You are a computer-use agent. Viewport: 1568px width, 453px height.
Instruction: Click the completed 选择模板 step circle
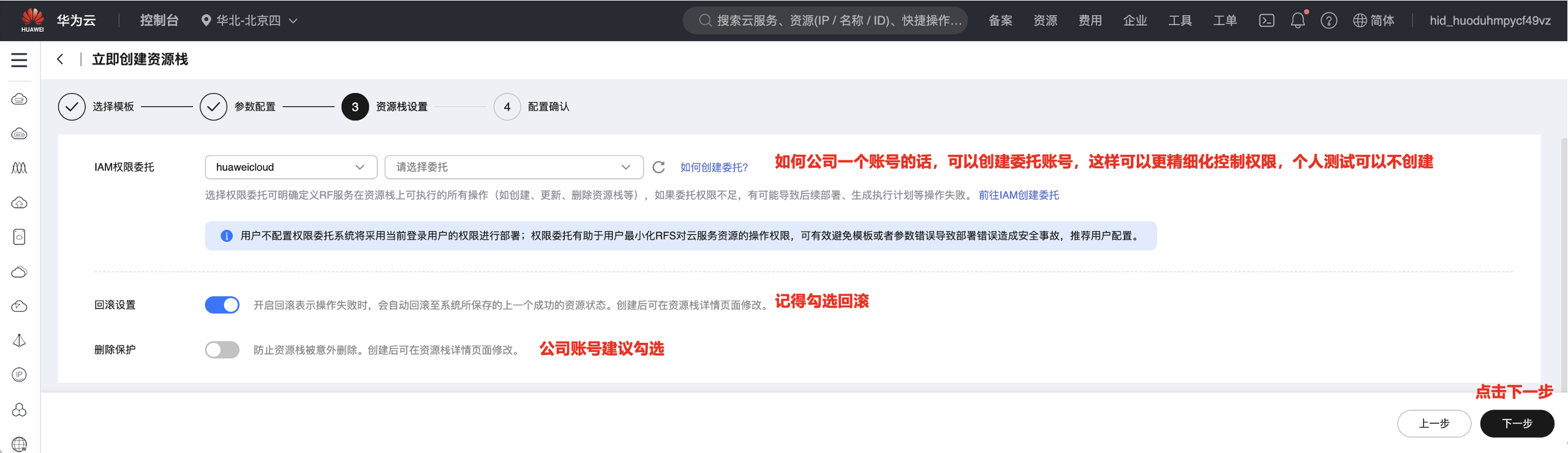pyautogui.click(x=72, y=107)
